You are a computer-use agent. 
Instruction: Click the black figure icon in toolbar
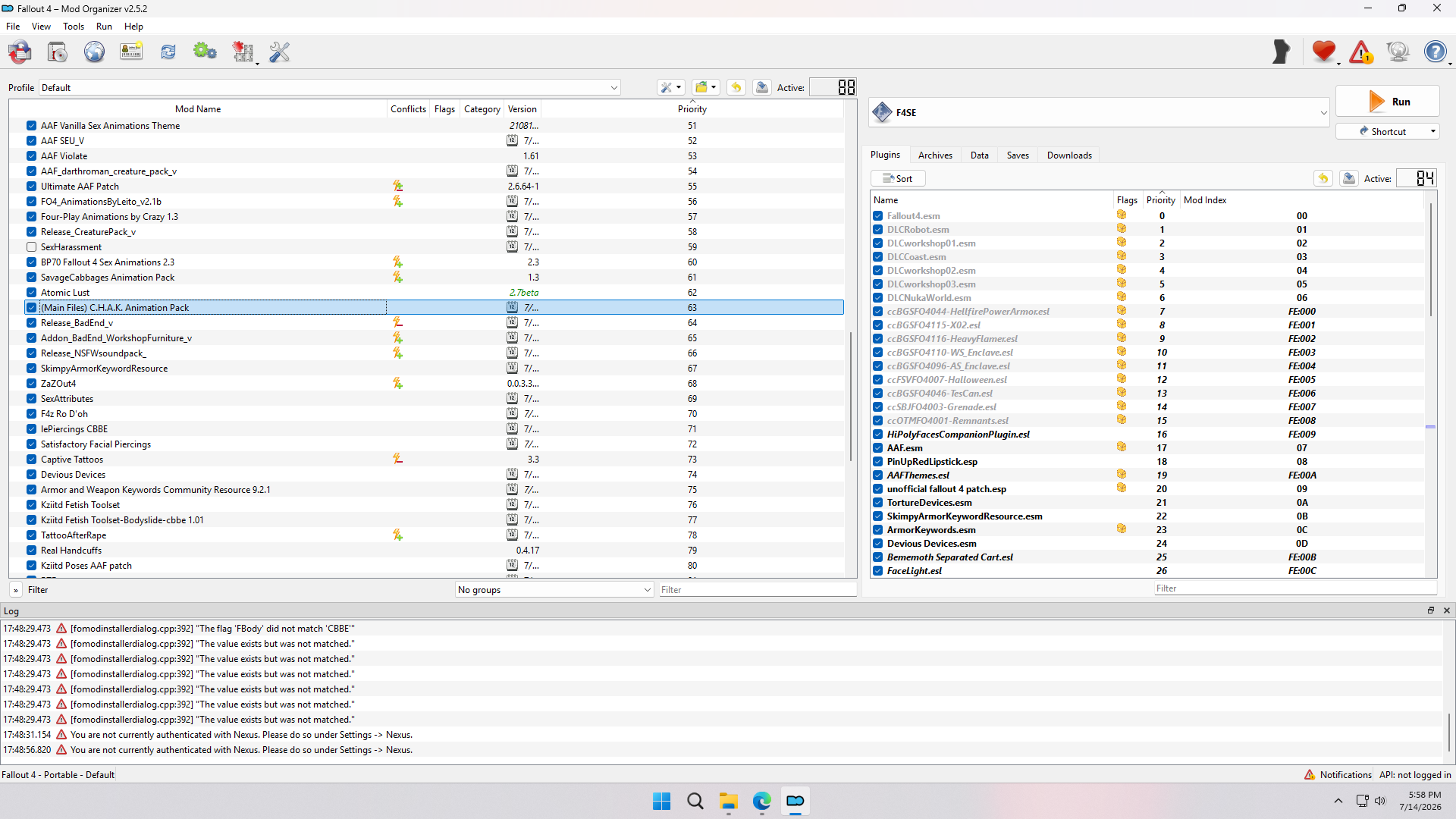(1281, 52)
